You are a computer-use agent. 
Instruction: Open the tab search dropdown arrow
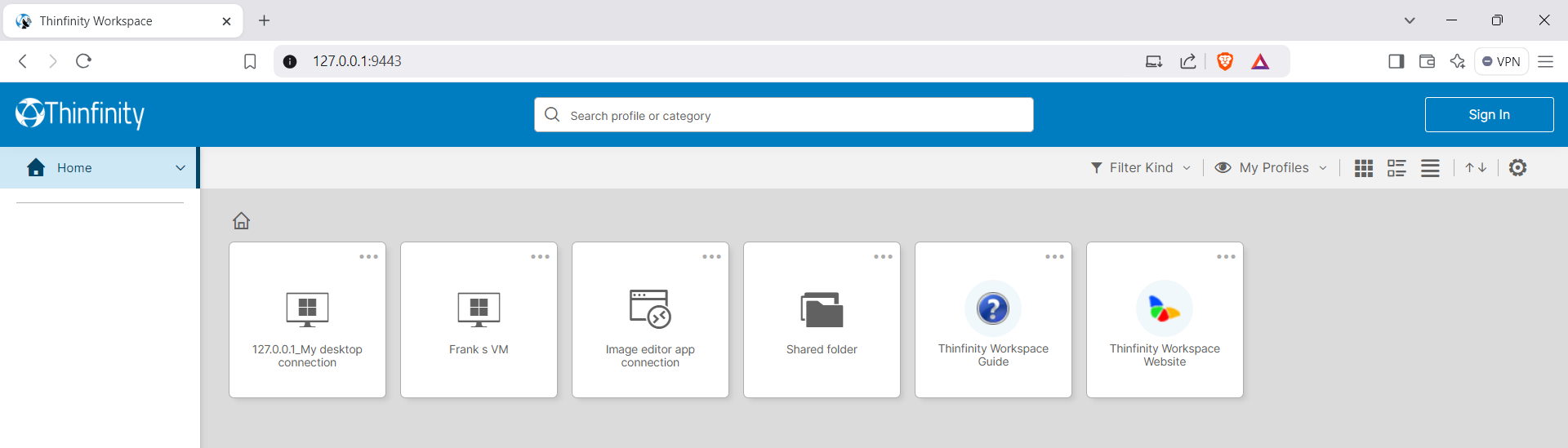pyautogui.click(x=1410, y=20)
